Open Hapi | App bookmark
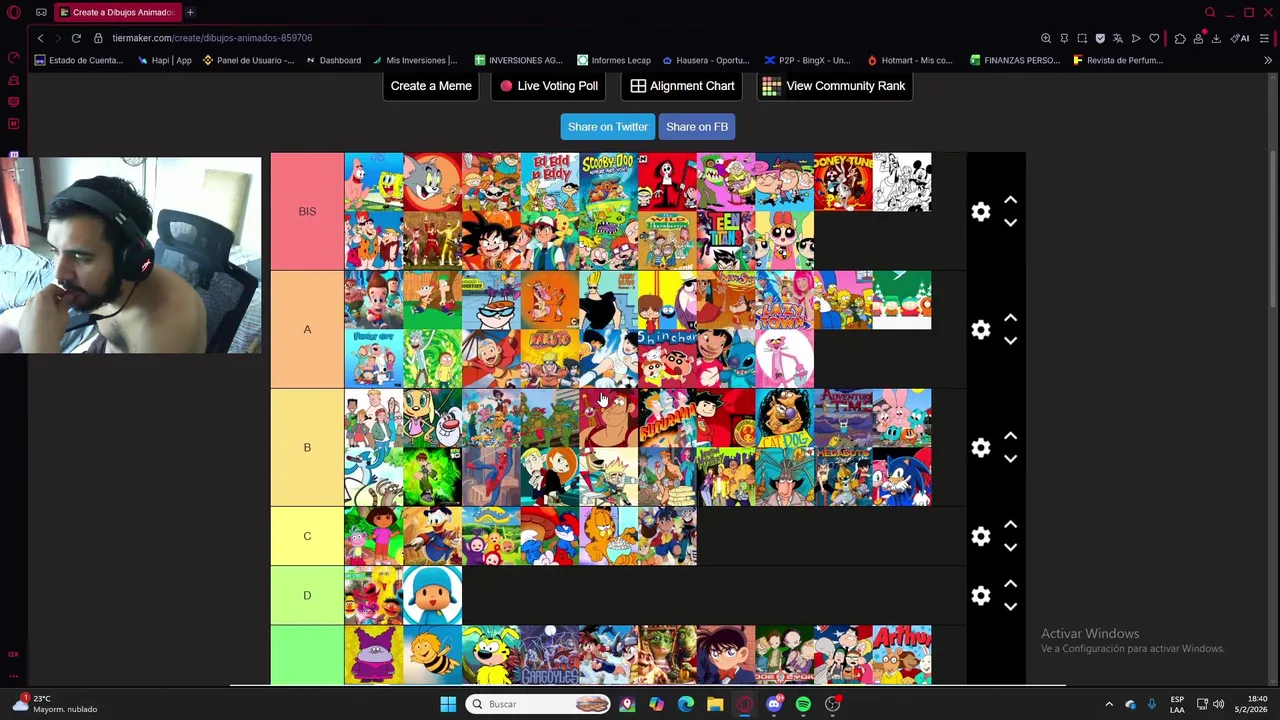 tap(165, 60)
